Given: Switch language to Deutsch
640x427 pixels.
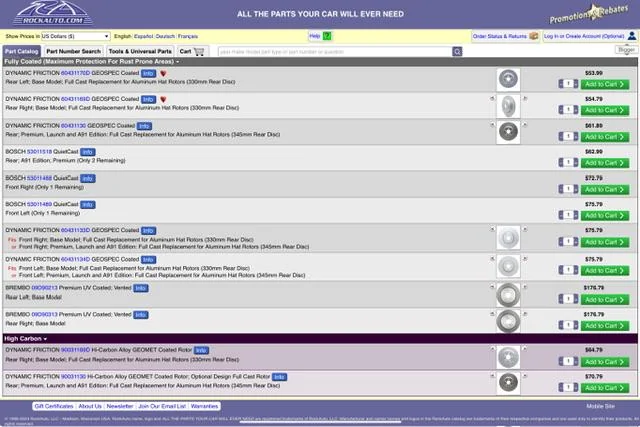Looking at the screenshot, I should click(x=165, y=36).
